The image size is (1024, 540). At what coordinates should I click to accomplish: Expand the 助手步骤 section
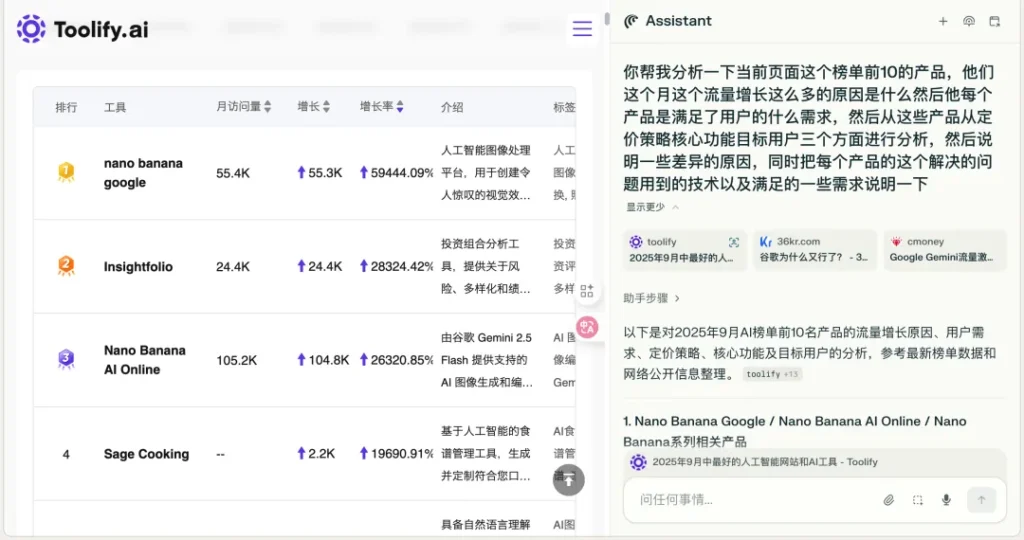(652, 298)
